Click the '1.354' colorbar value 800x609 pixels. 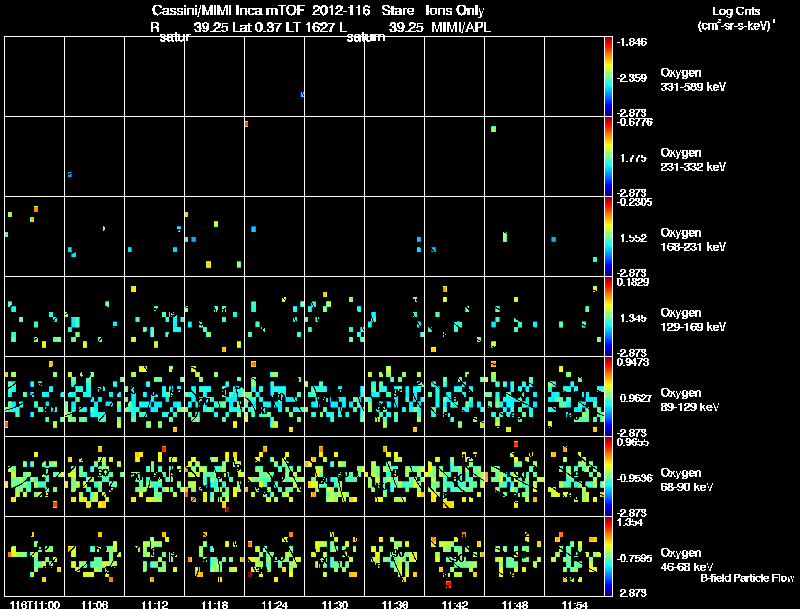click(x=630, y=522)
